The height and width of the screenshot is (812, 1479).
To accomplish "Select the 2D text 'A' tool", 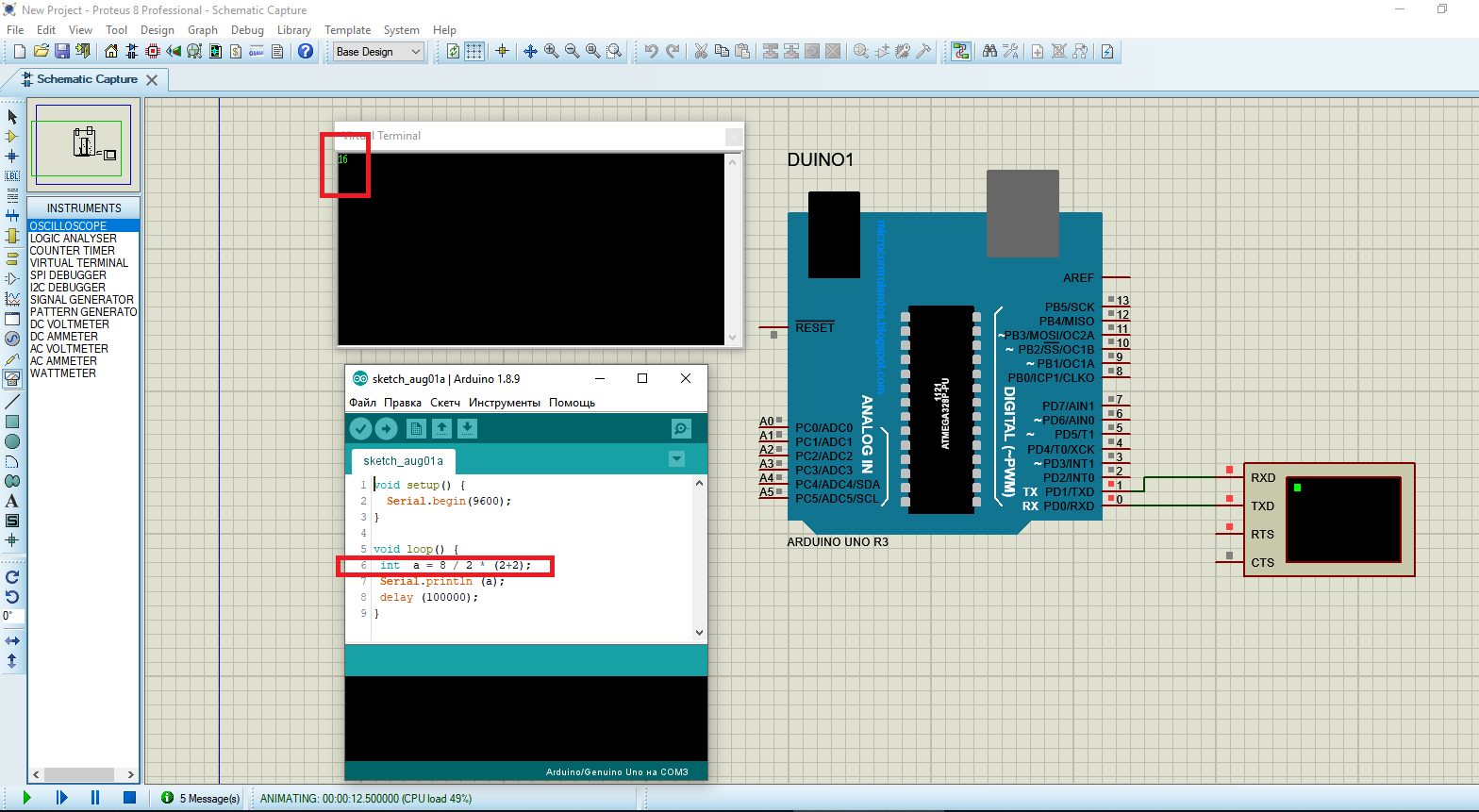I will pyautogui.click(x=12, y=501).
